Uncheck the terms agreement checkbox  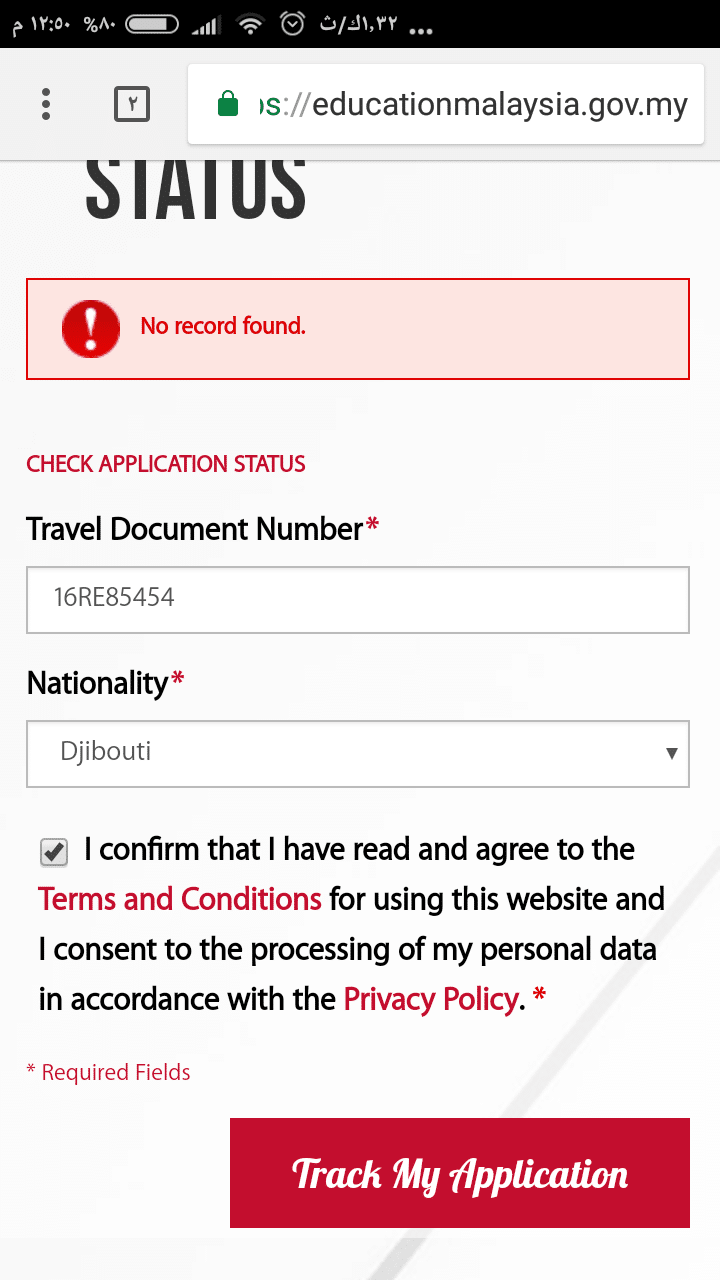tap(54, 852)
